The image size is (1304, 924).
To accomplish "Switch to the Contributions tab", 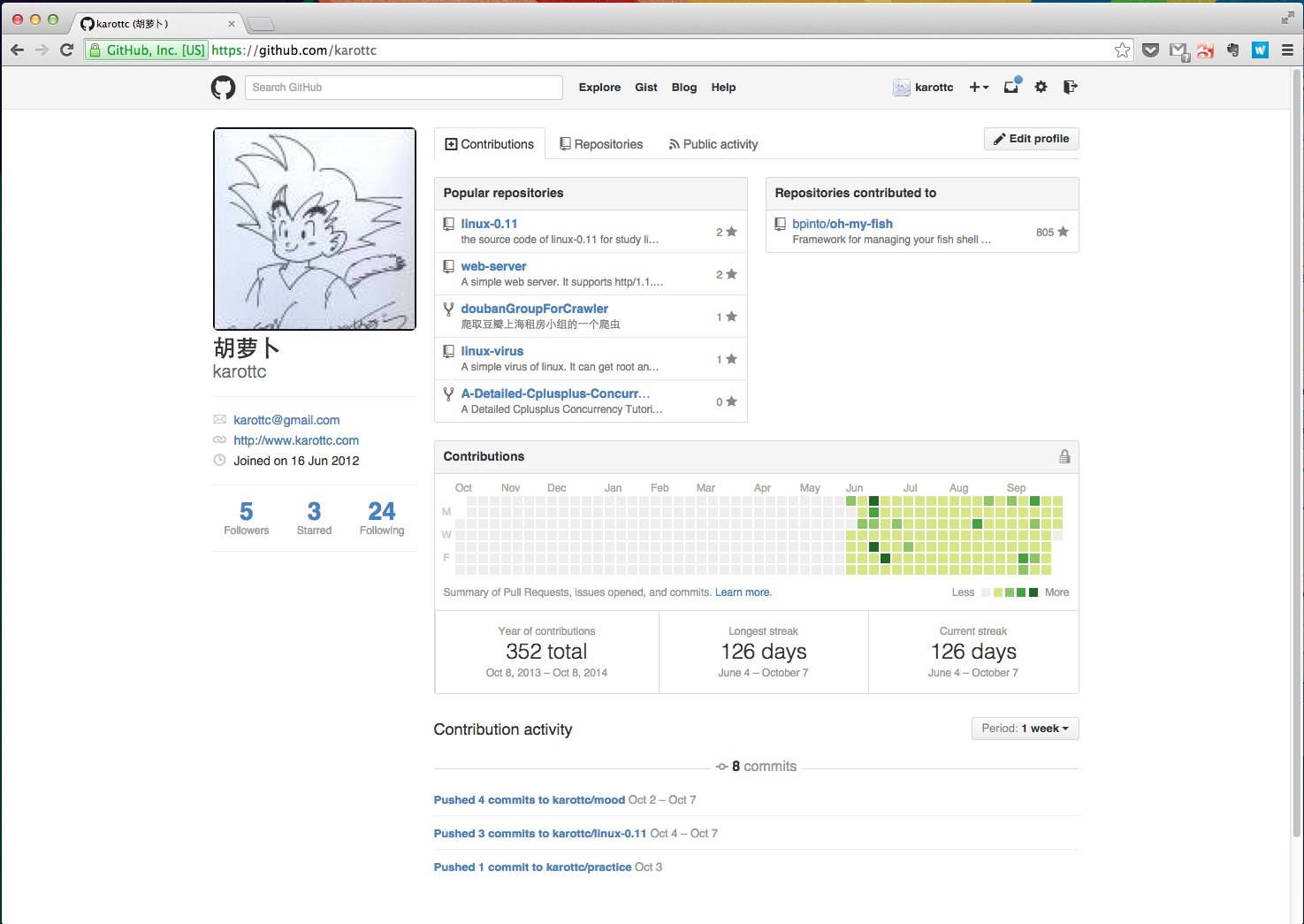I will click(x=489, y=144).
